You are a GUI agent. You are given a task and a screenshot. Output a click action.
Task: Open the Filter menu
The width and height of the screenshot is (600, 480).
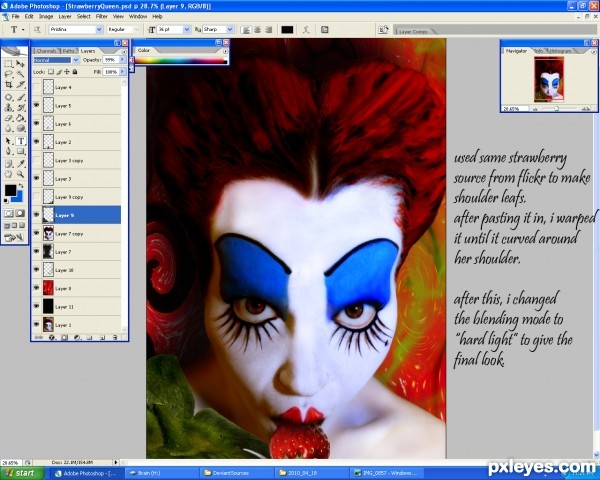(101, 16)
